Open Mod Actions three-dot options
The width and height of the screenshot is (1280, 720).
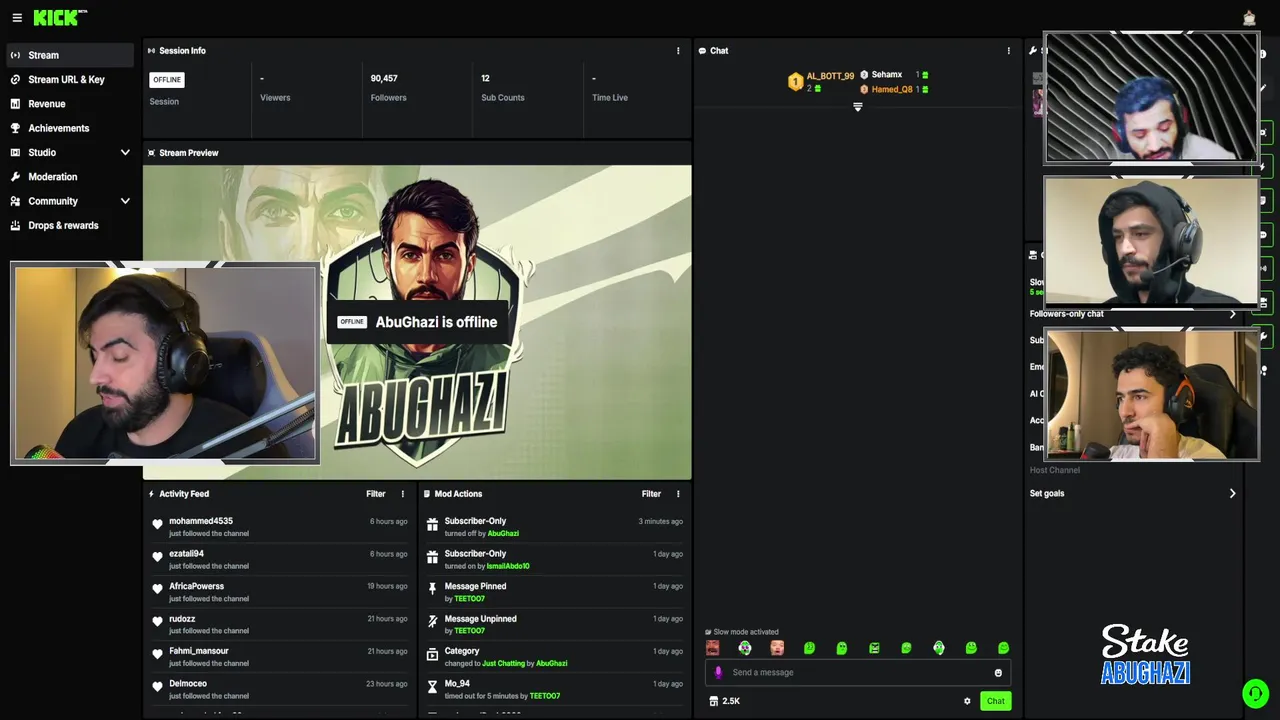click(678, 494)
